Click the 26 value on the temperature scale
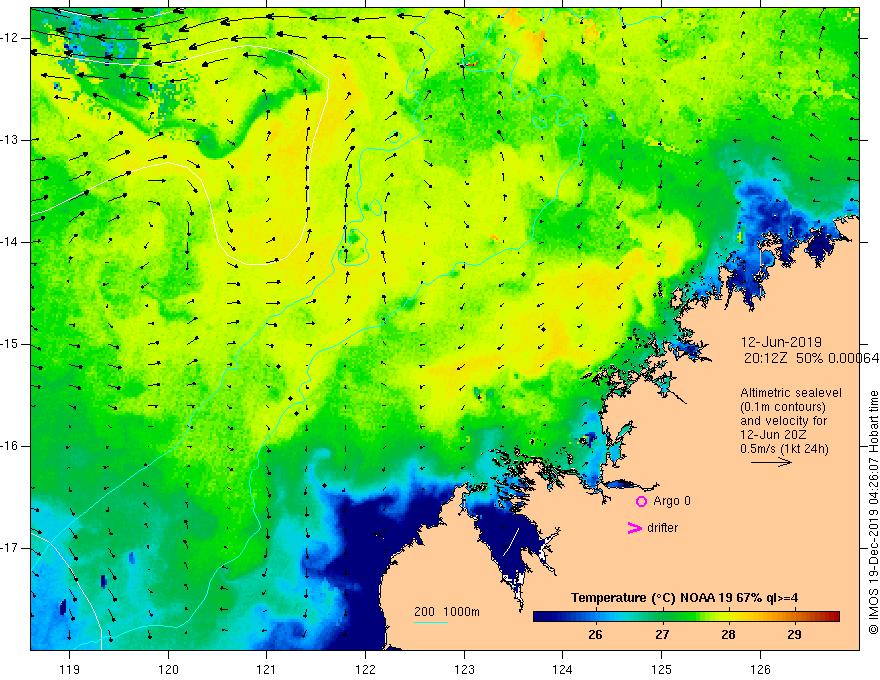The width and height of the screenshot is (880, 680). (x=595, y=635)
